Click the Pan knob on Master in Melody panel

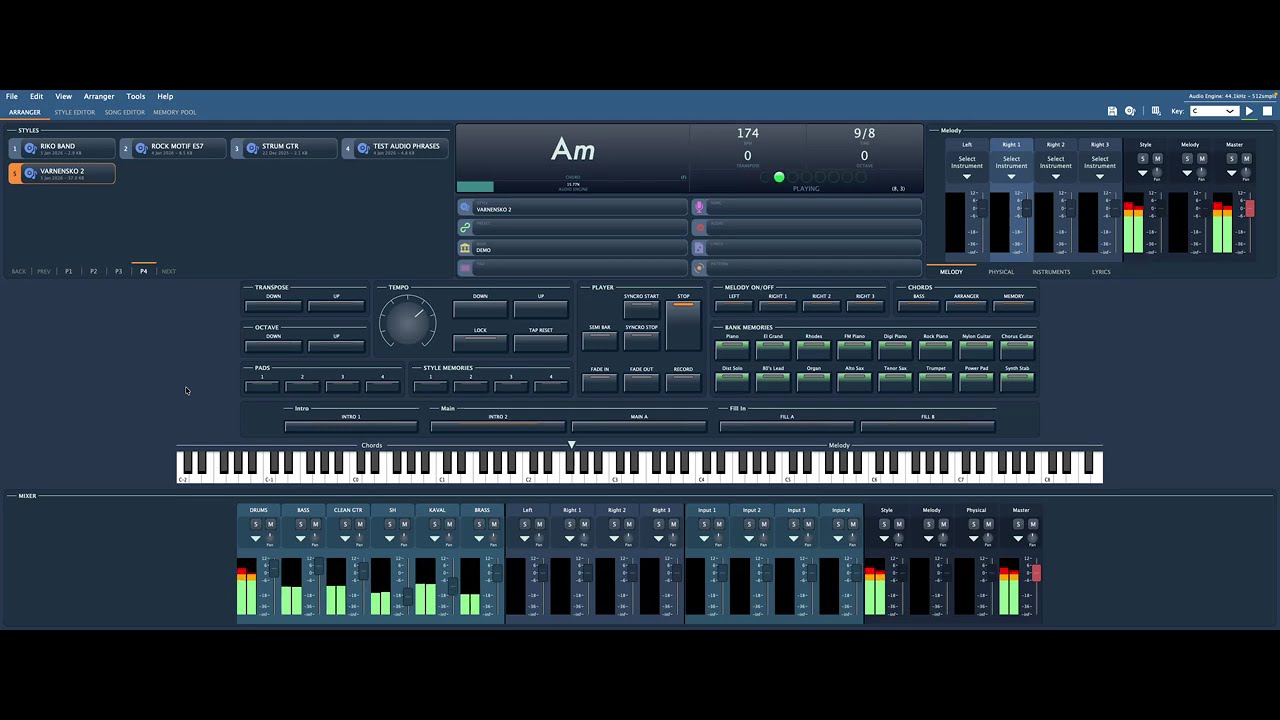[x=1245, y=173]
